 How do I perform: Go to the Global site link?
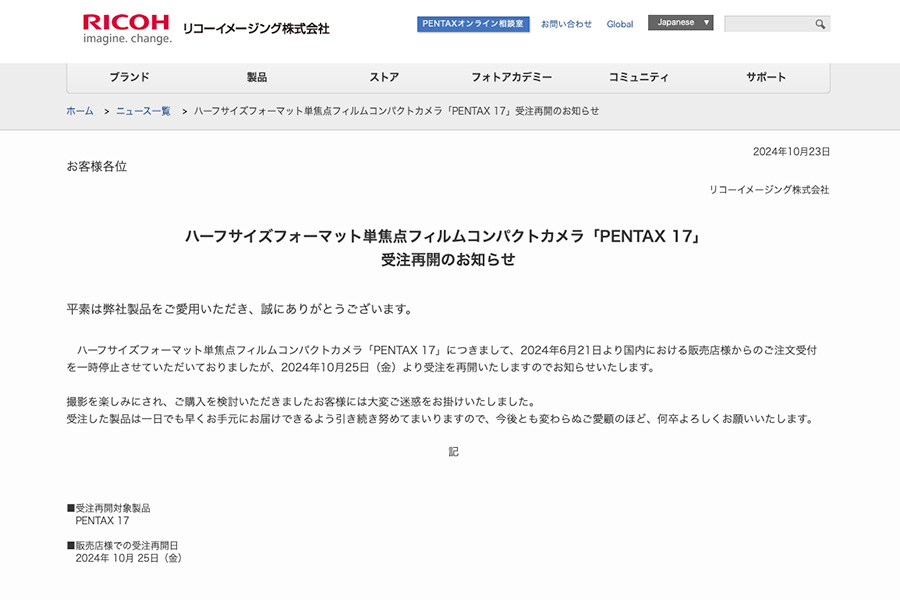coord(620,24)
